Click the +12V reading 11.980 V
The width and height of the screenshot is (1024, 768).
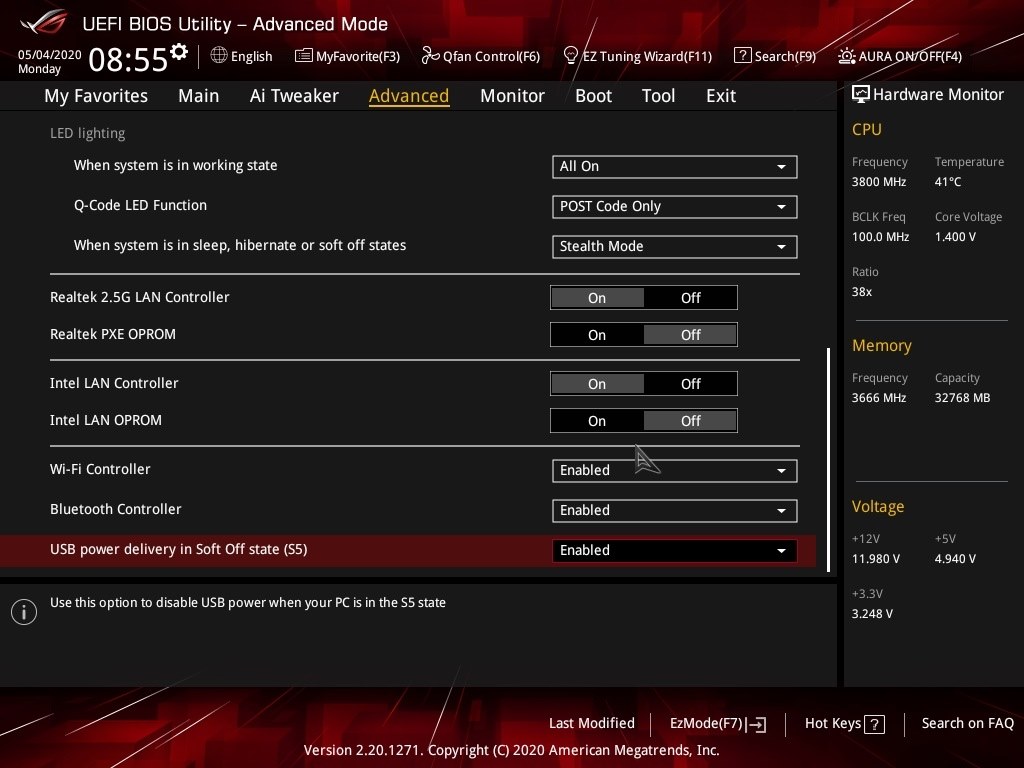[876, 559]
